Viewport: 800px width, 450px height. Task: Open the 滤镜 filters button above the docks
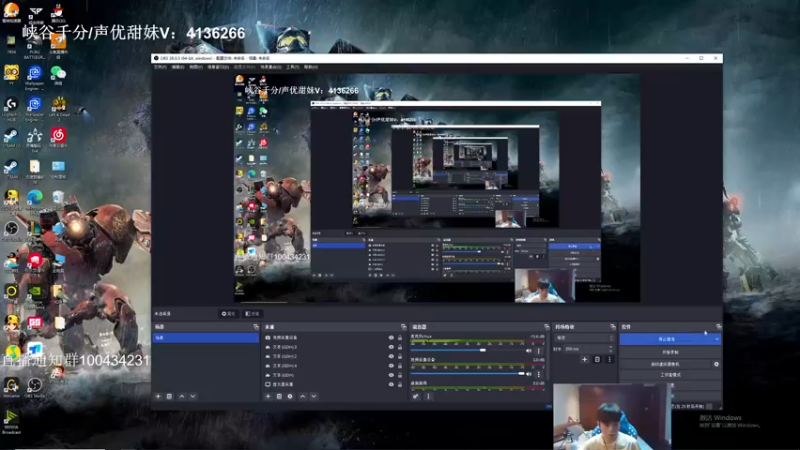(x=252, y=314)
